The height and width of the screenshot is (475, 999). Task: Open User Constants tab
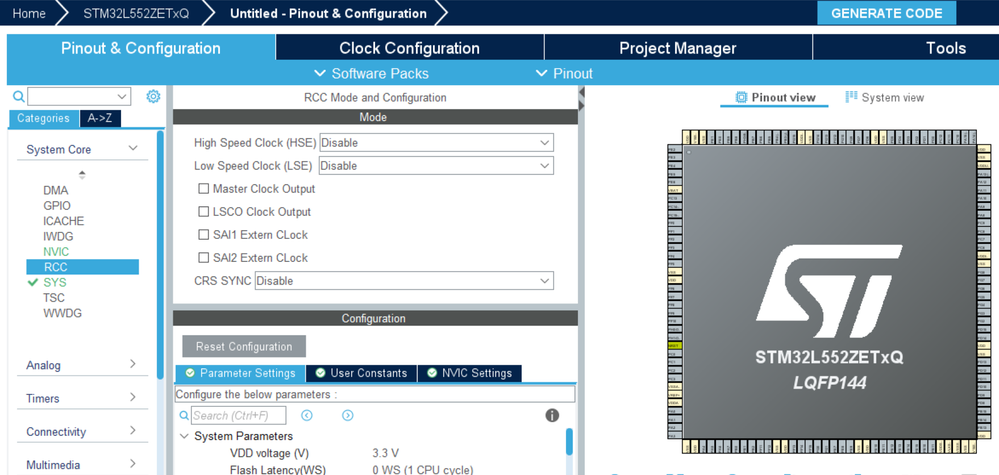pos(361,373)
